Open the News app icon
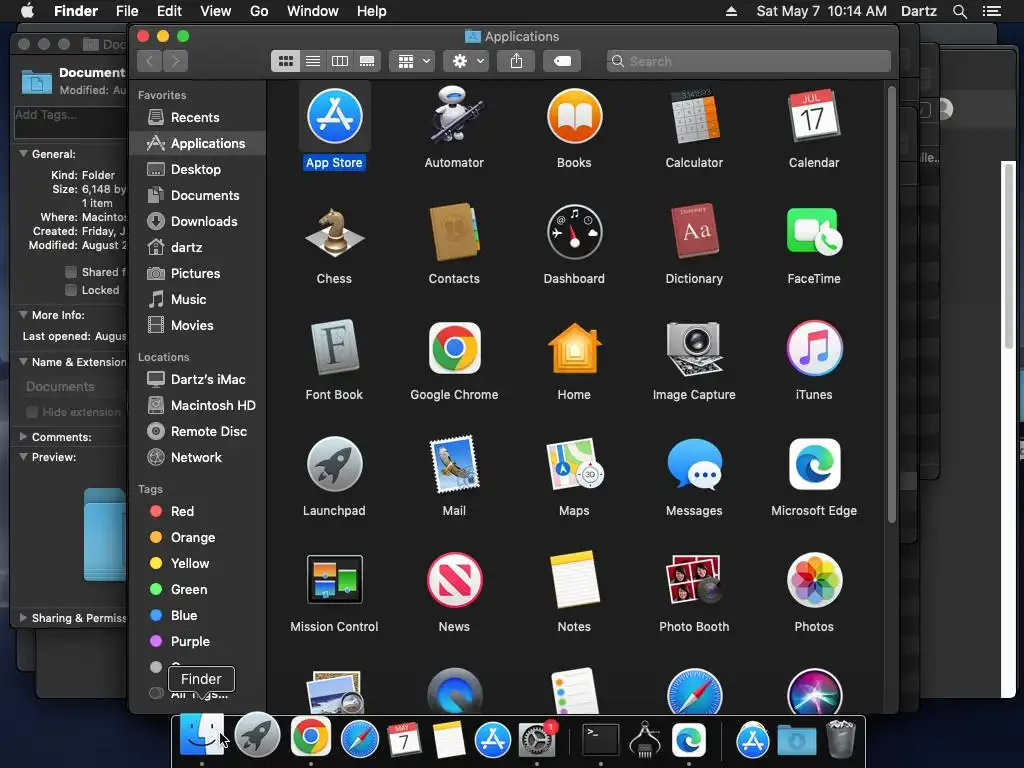Viewport: 1024px width, 768px height. [455, 580]
